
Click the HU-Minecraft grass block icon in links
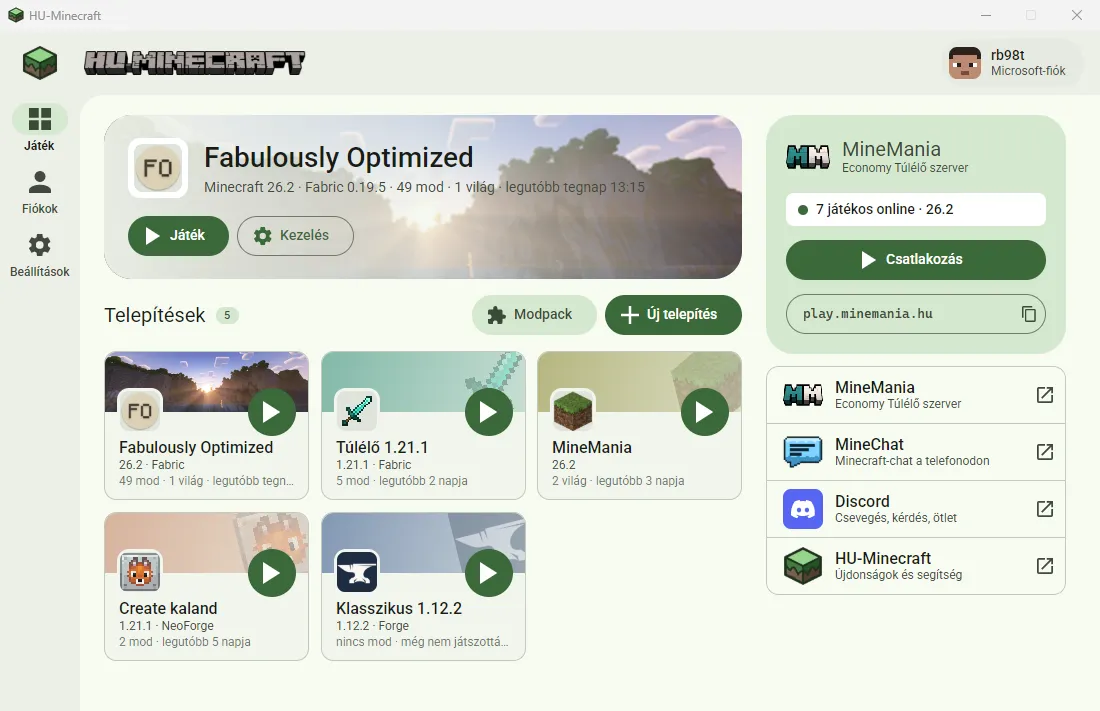(803, 566)
